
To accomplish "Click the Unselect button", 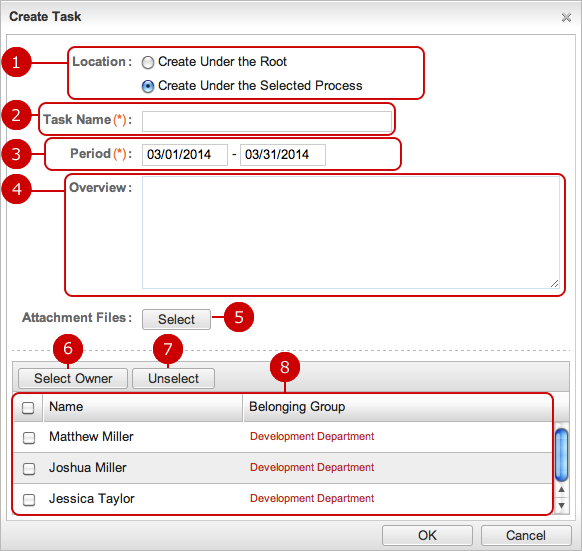I will tap(173, 378).
